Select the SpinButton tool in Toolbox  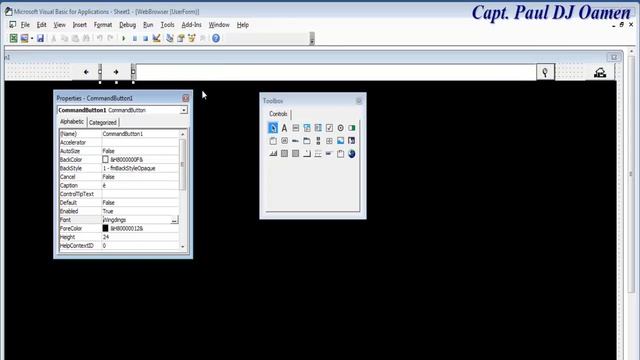[x=329, y=141]
